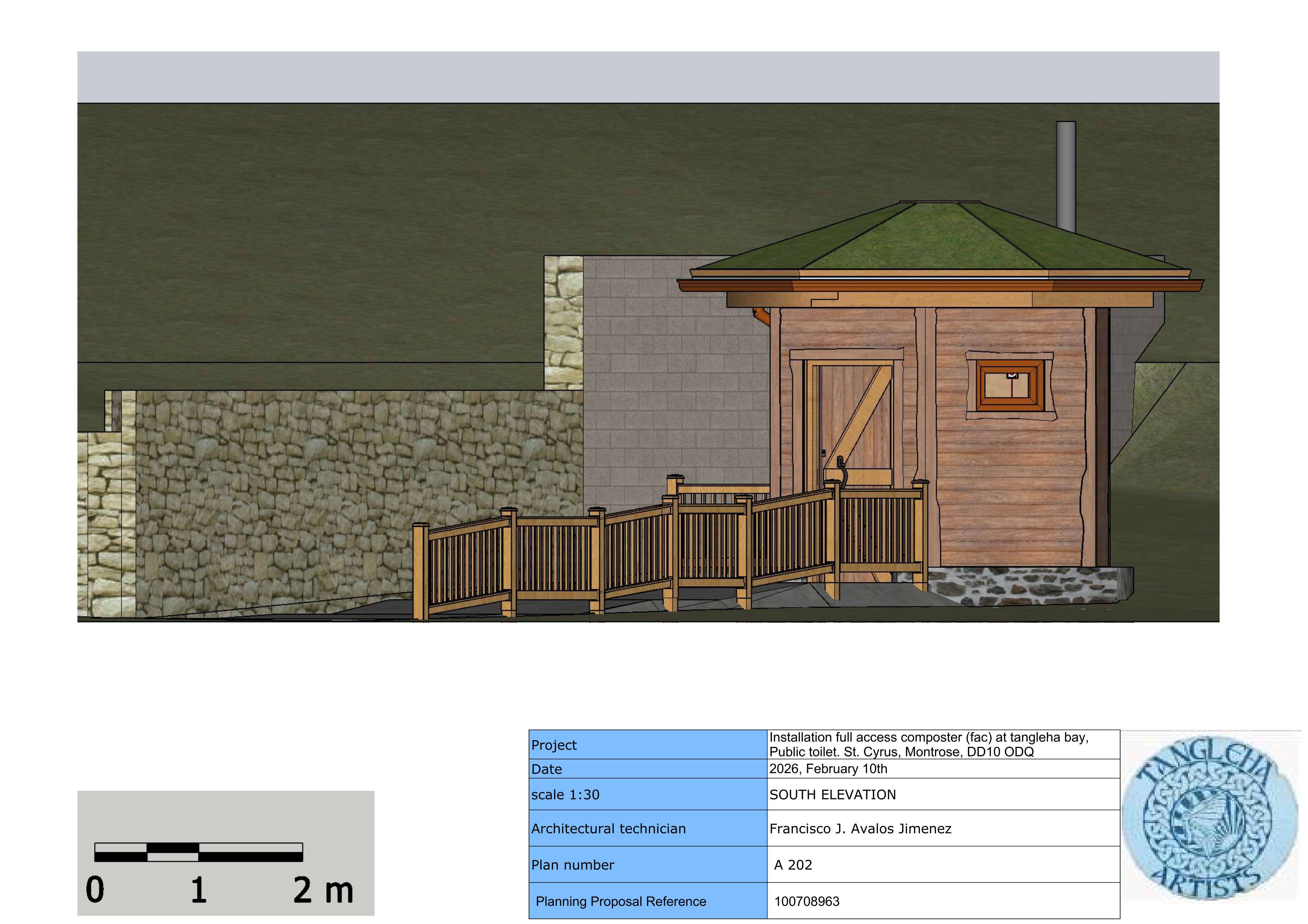
Task: Click the 'Project' label cell
Action: coord(648,745)
